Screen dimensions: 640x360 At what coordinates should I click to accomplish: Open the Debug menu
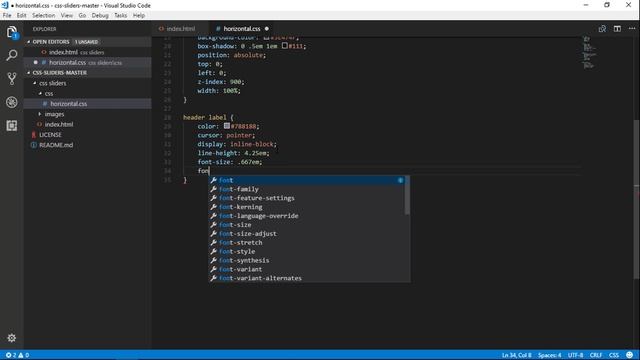click(100, 15)
